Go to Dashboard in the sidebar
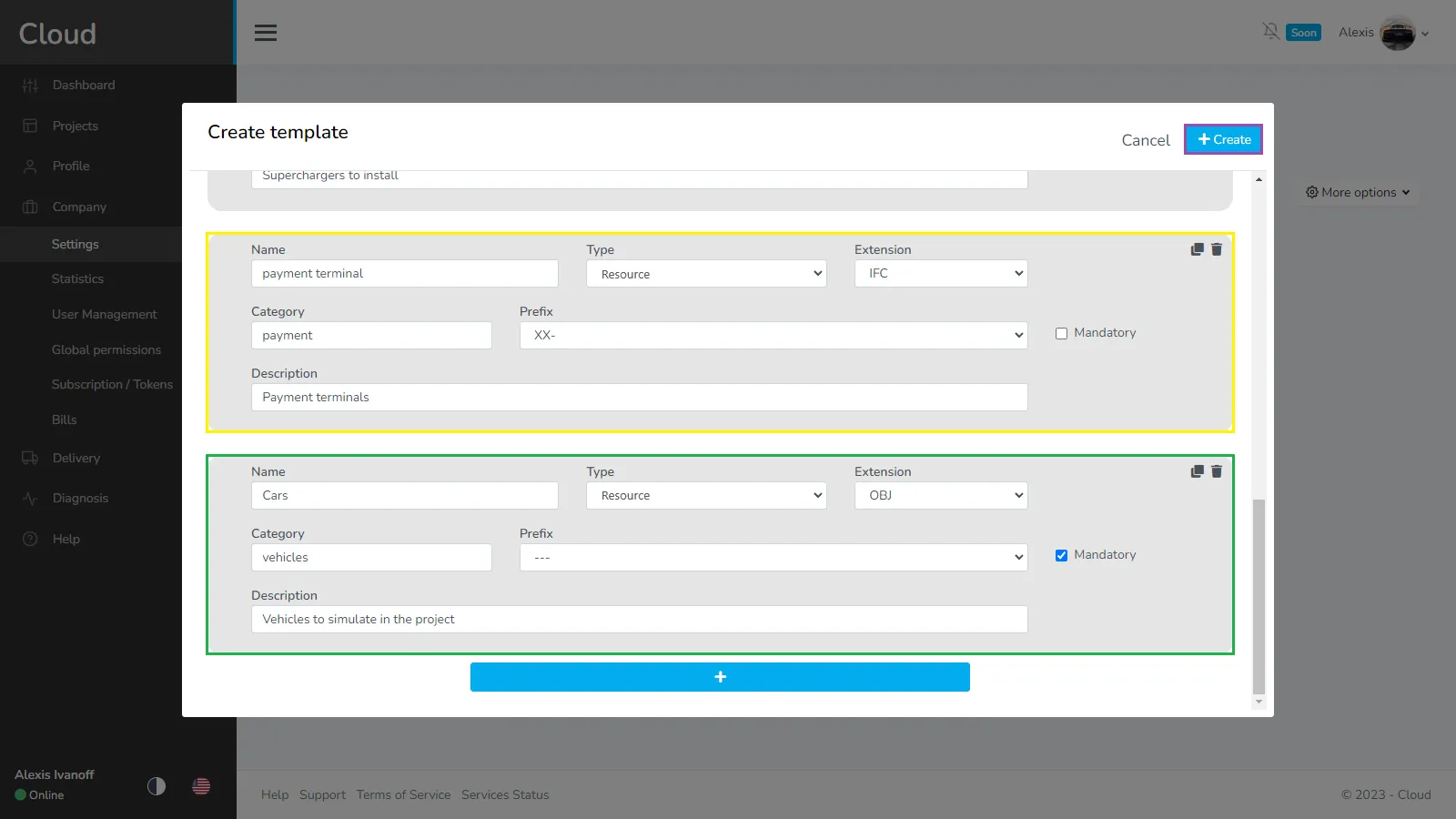This screenshot has height=819, width=1456. 84,86
